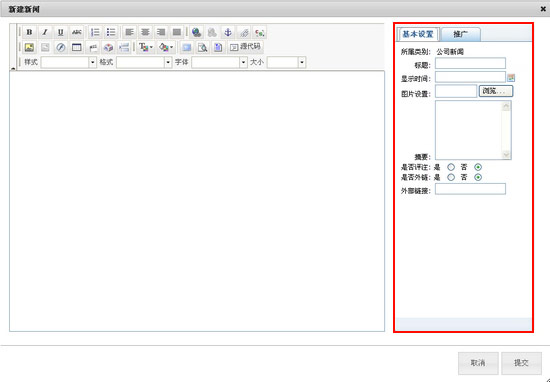Open the 大小 size dropdown arrow
The width and height of the screenshot is (550, 382).
[302, 62]
